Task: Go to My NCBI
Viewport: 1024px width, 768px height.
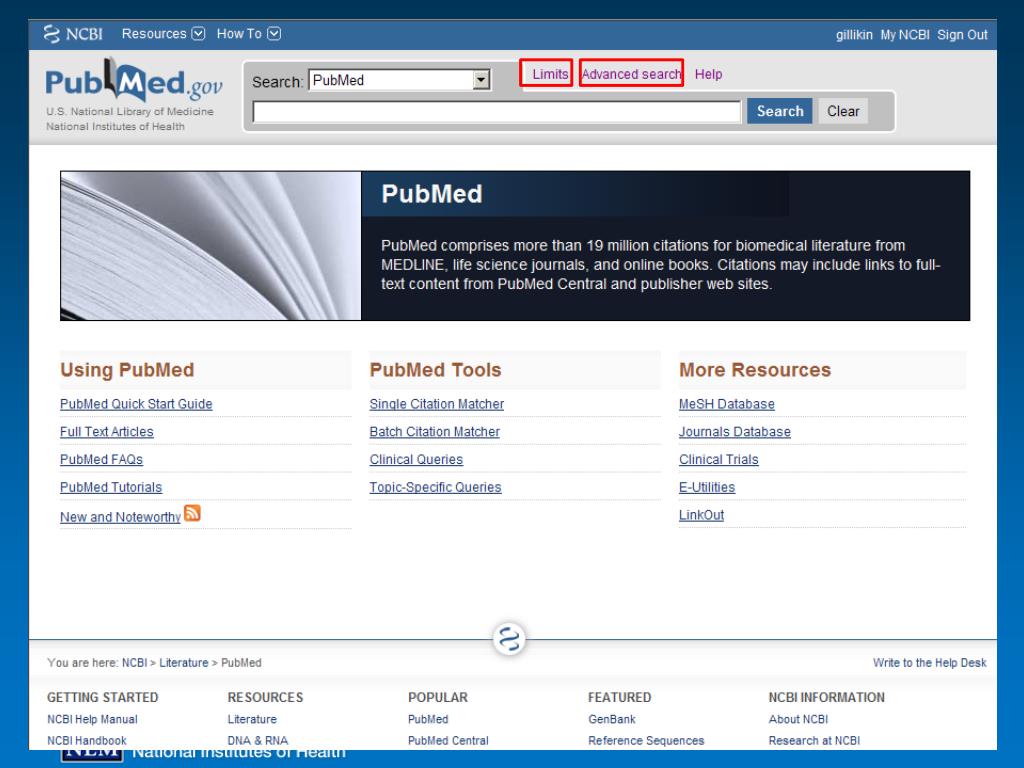Action: click(x=904, y=35)
